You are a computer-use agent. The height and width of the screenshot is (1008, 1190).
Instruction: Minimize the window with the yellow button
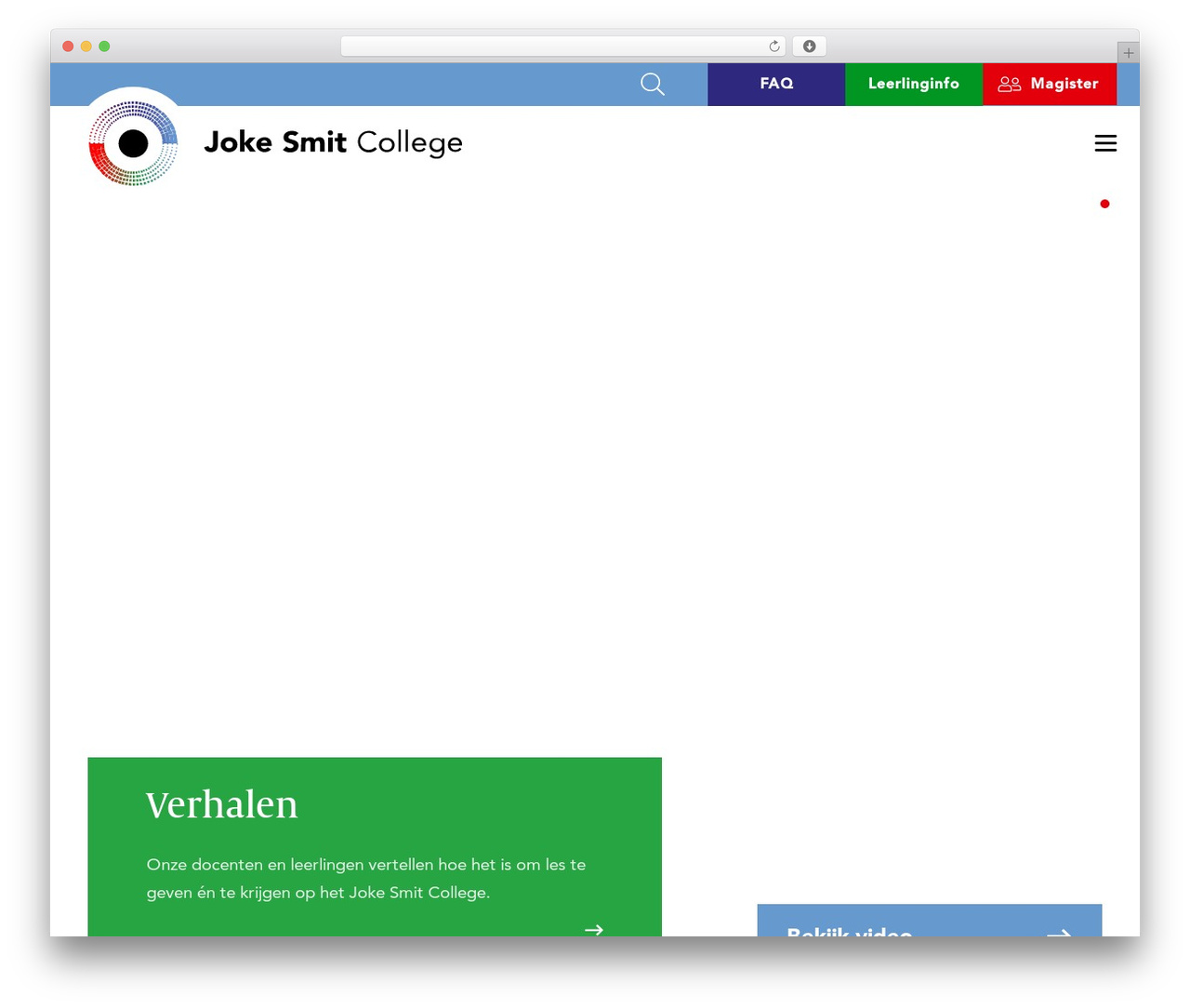pyautogui.click(x=86, y=46)
